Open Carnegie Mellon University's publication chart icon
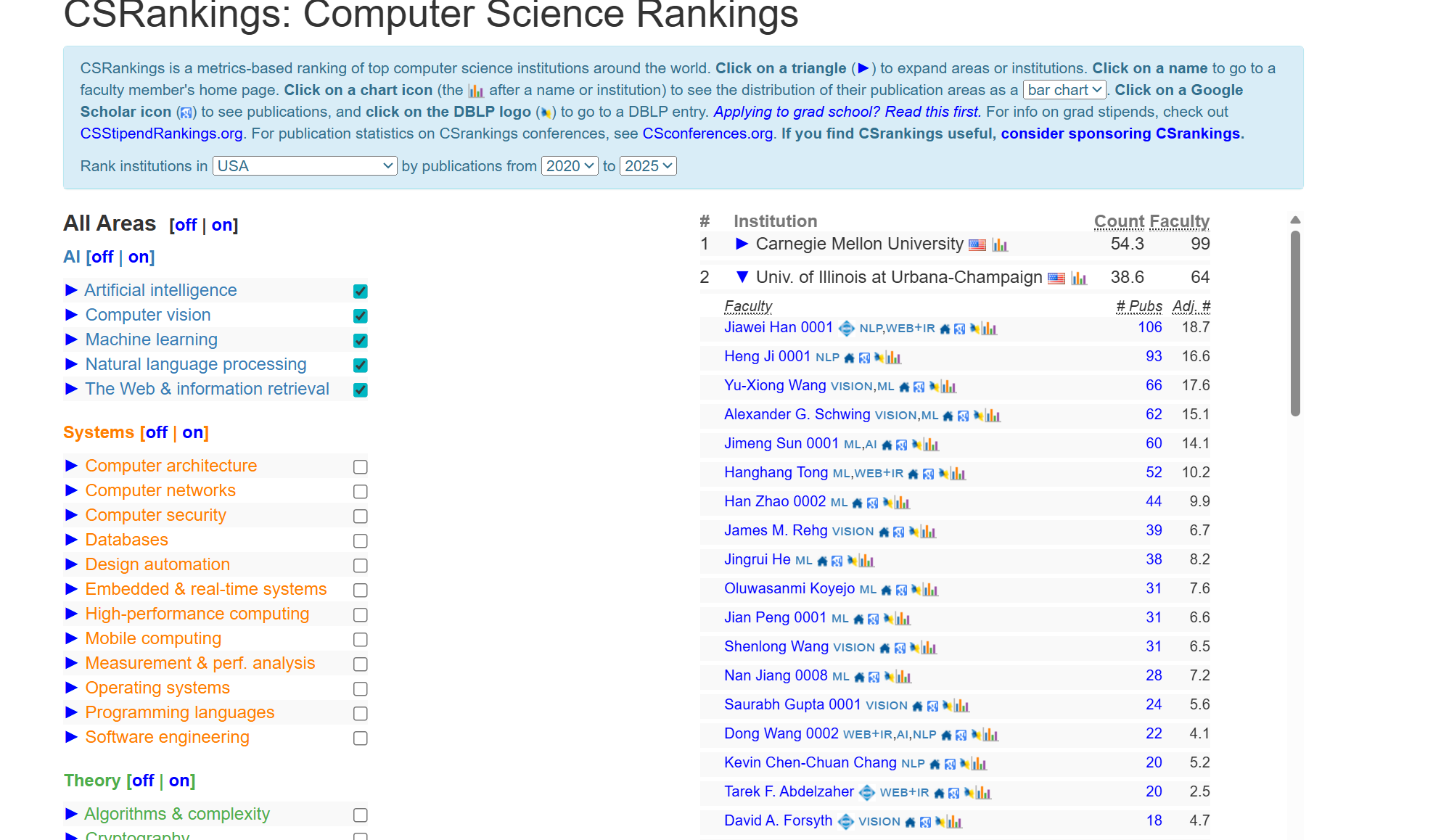 pyautogui.click(x=1000, y=245)
